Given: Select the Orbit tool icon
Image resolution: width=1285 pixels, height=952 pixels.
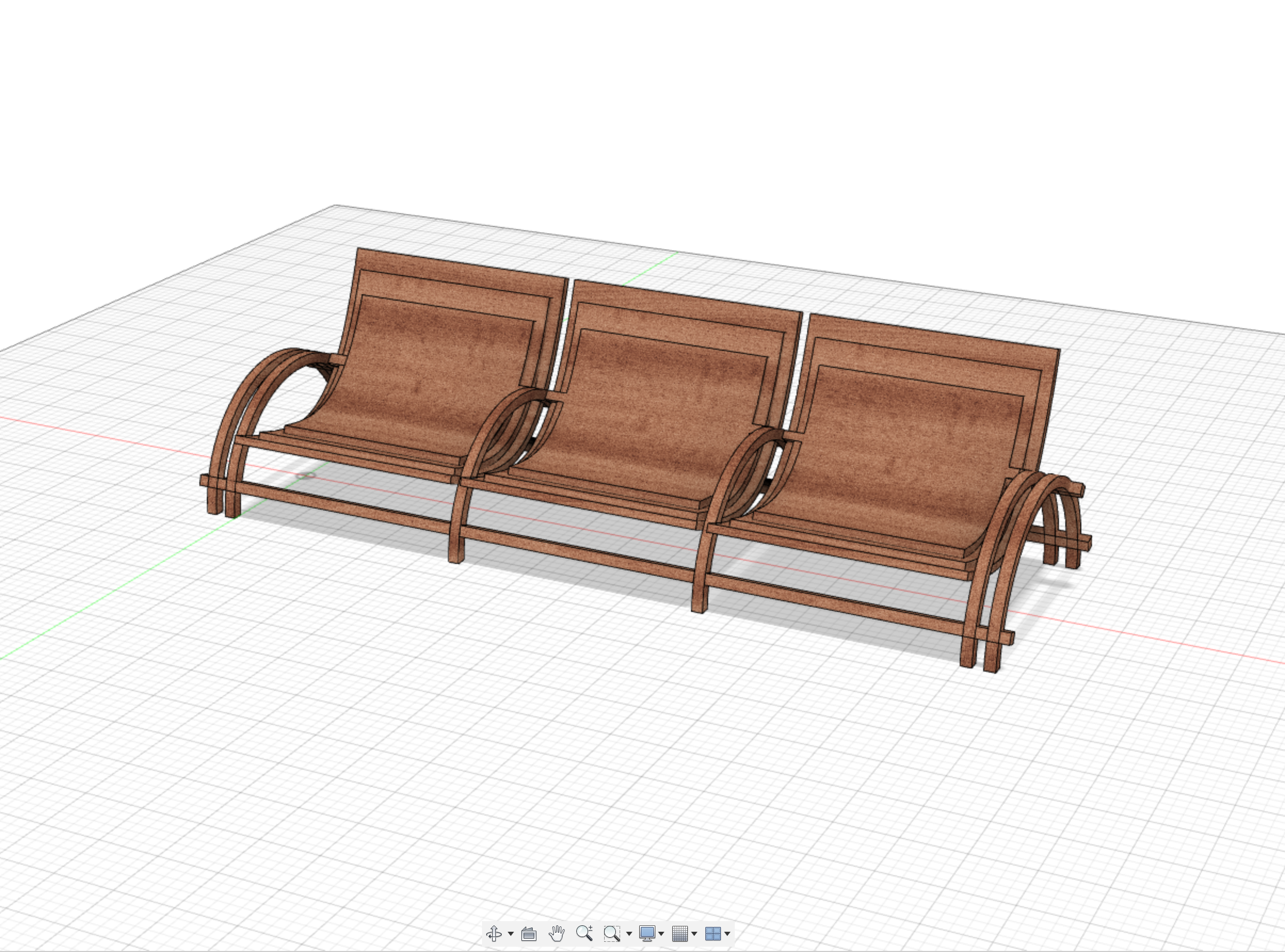Looking at the screenshot, I should (494, 933).
